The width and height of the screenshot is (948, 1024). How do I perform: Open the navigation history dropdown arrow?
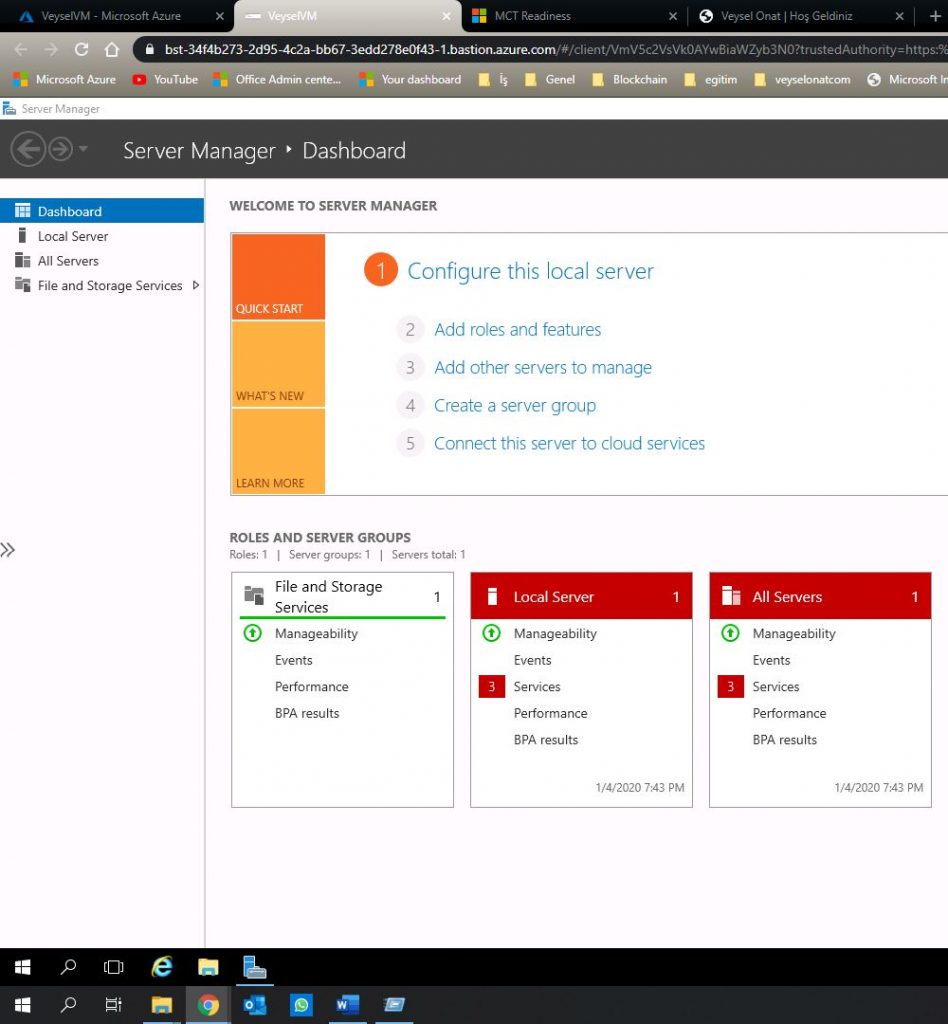pyautogui.click(x=83, y=149)
